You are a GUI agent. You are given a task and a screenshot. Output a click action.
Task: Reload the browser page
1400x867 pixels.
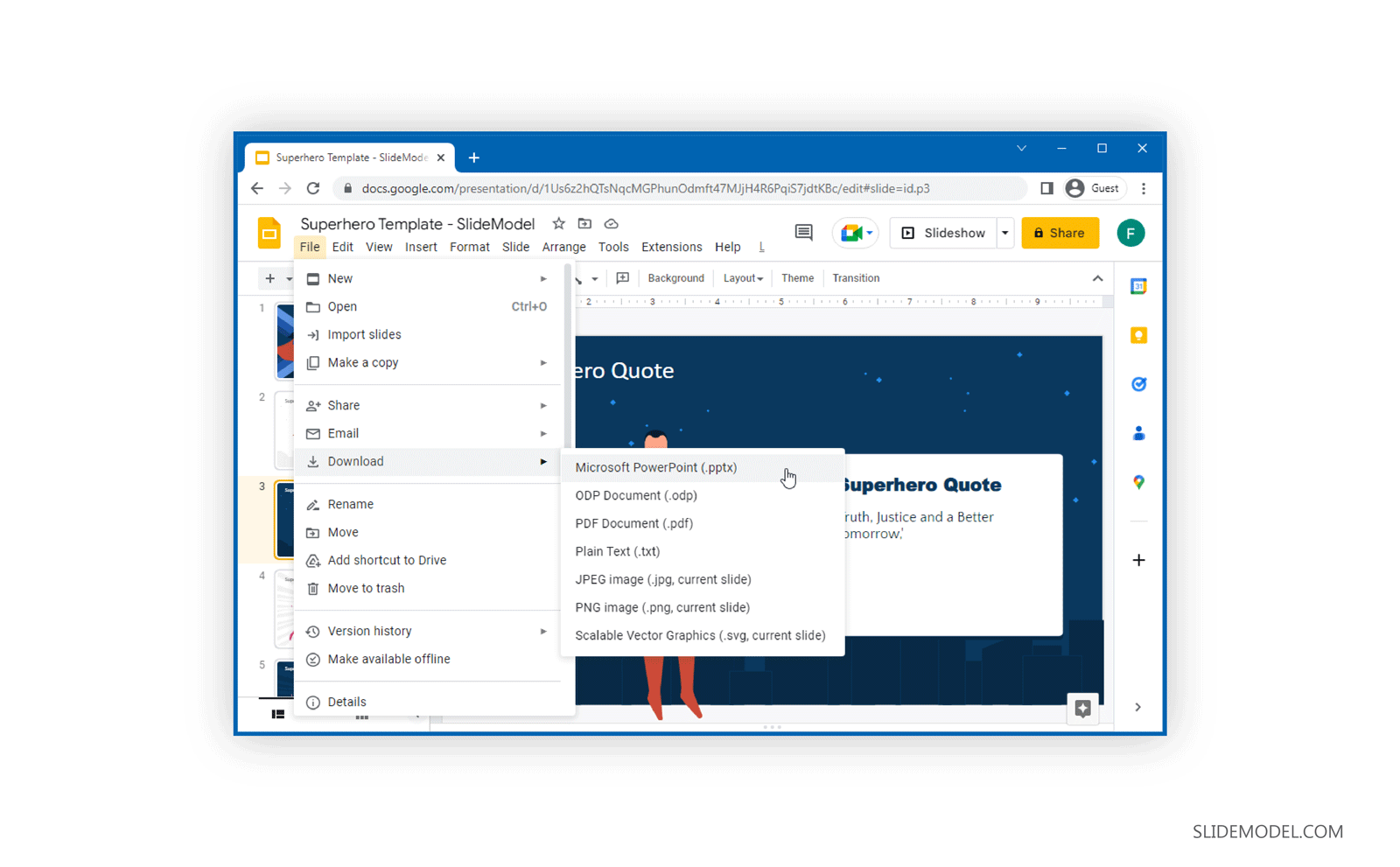pyautogui.click(x=313, y=188)
